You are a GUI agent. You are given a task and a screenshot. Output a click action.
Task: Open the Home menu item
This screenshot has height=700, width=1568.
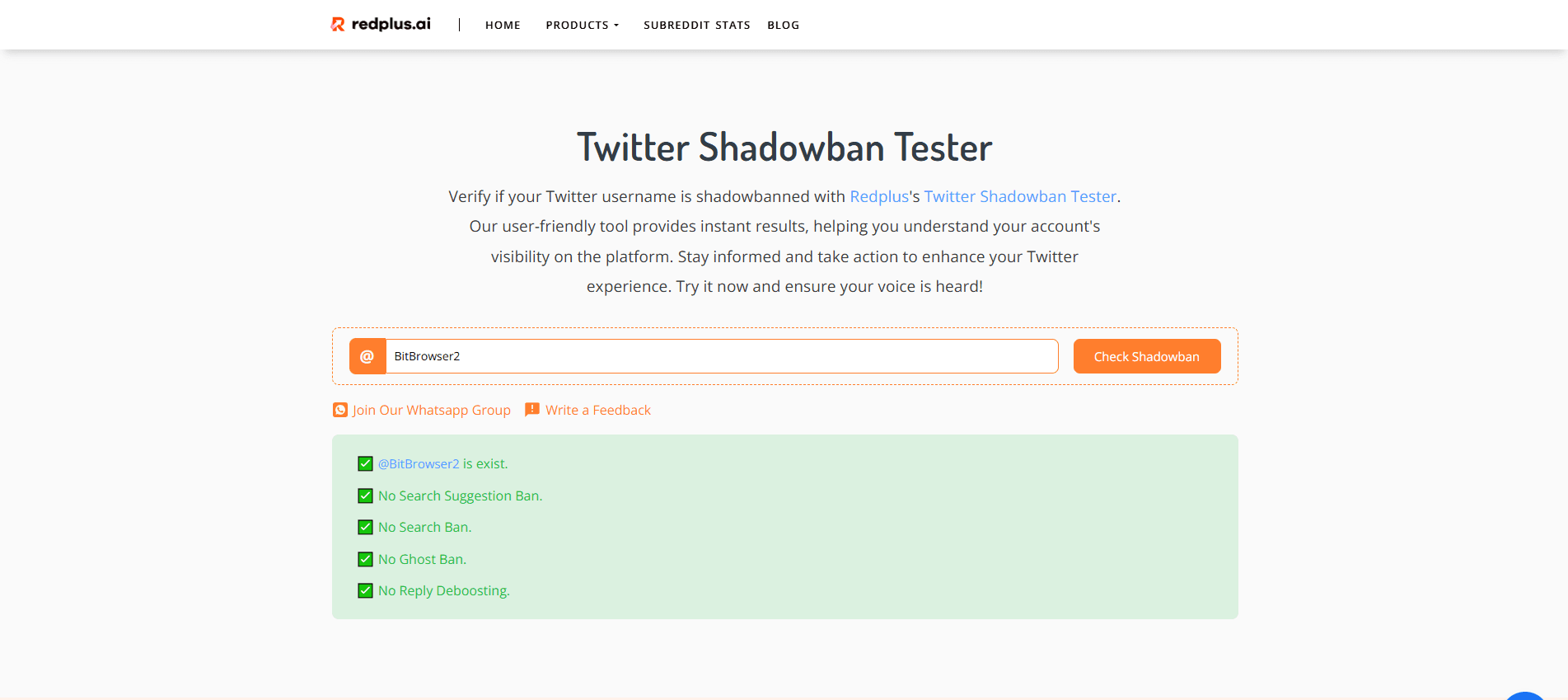click(503, 26)
